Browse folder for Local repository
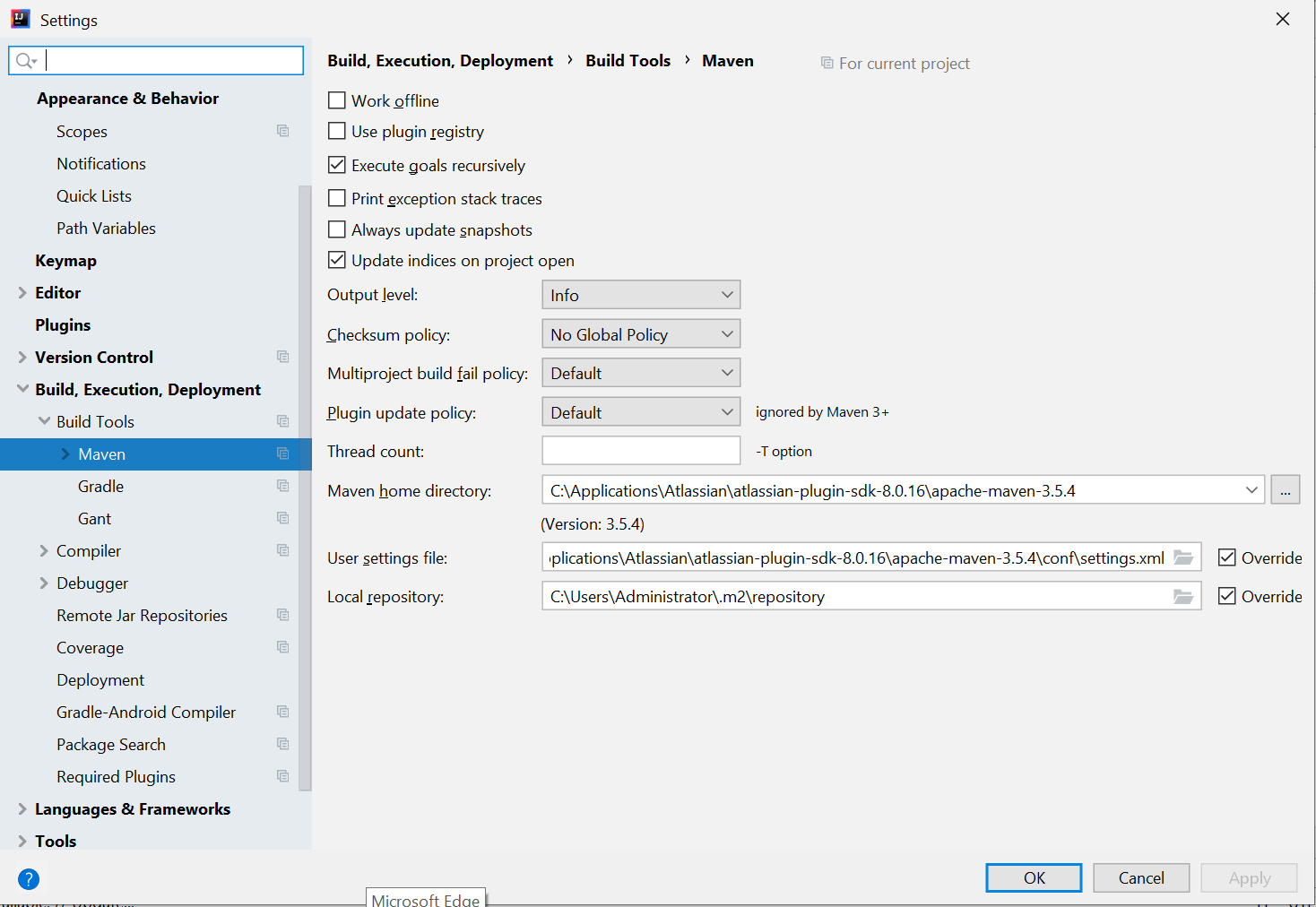 [x=1183, y=596]
